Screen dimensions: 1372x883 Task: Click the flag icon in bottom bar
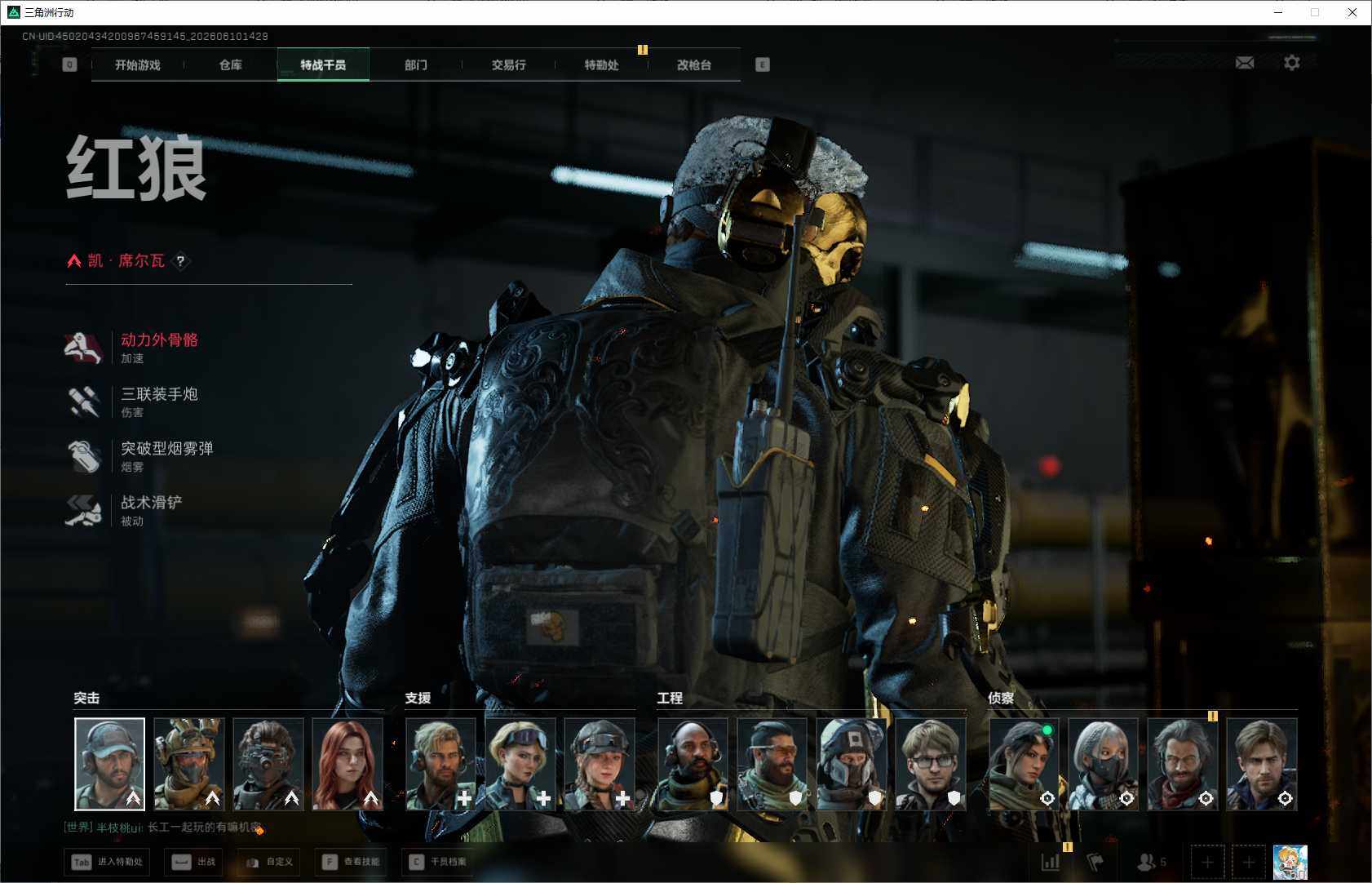[1095, 862]
